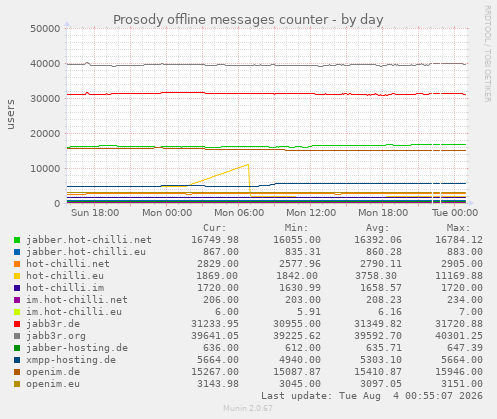Click jabber.hot-chilli.eu min value 835.31
The image size is (497, 419).
303,252
